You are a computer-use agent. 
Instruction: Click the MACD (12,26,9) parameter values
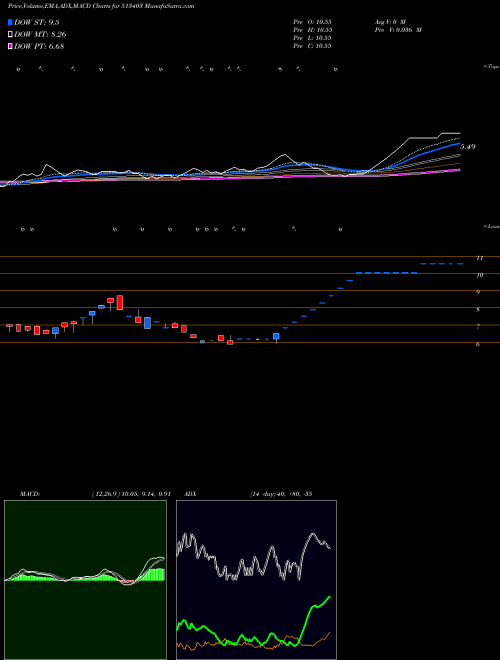(x=130, y=494)
